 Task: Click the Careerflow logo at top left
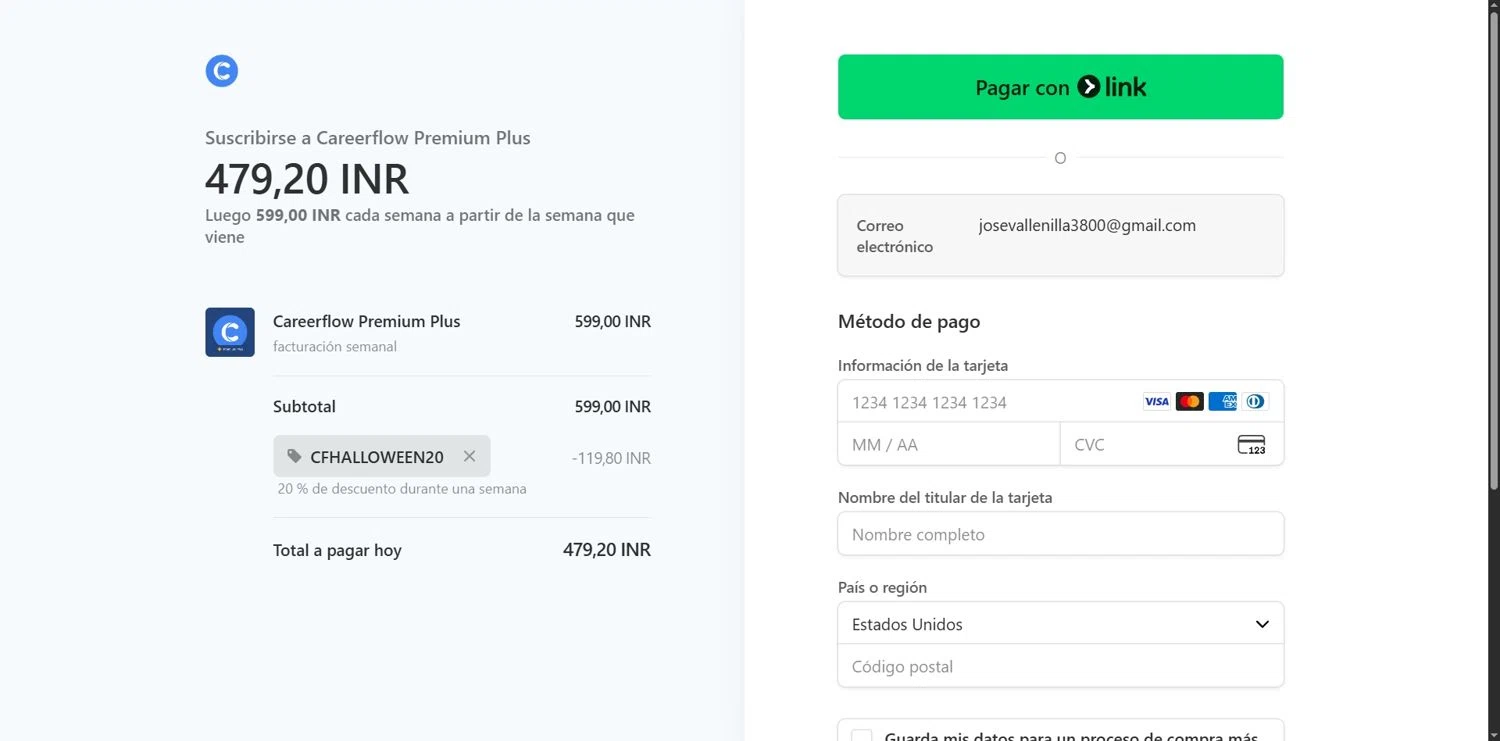click(x=222, y=71)
